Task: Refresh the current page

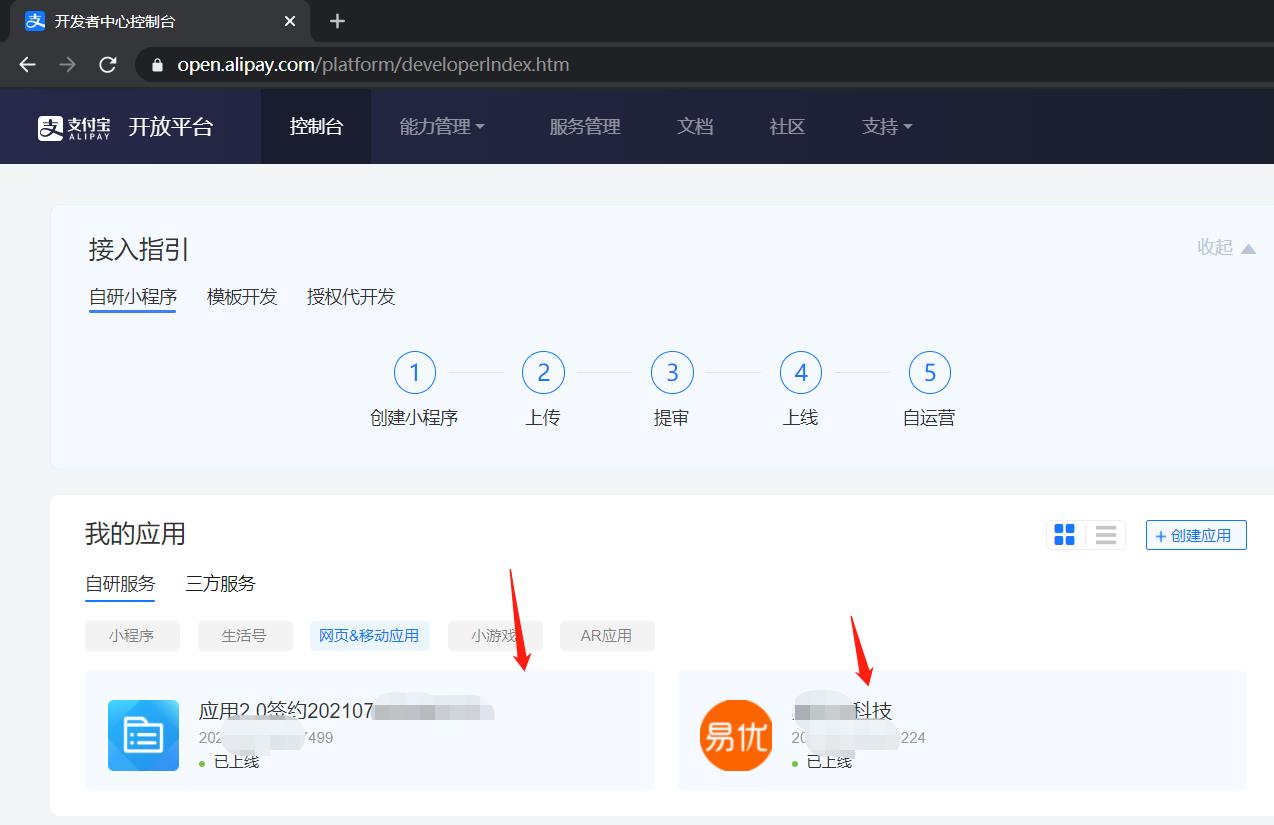Action: 107,64
